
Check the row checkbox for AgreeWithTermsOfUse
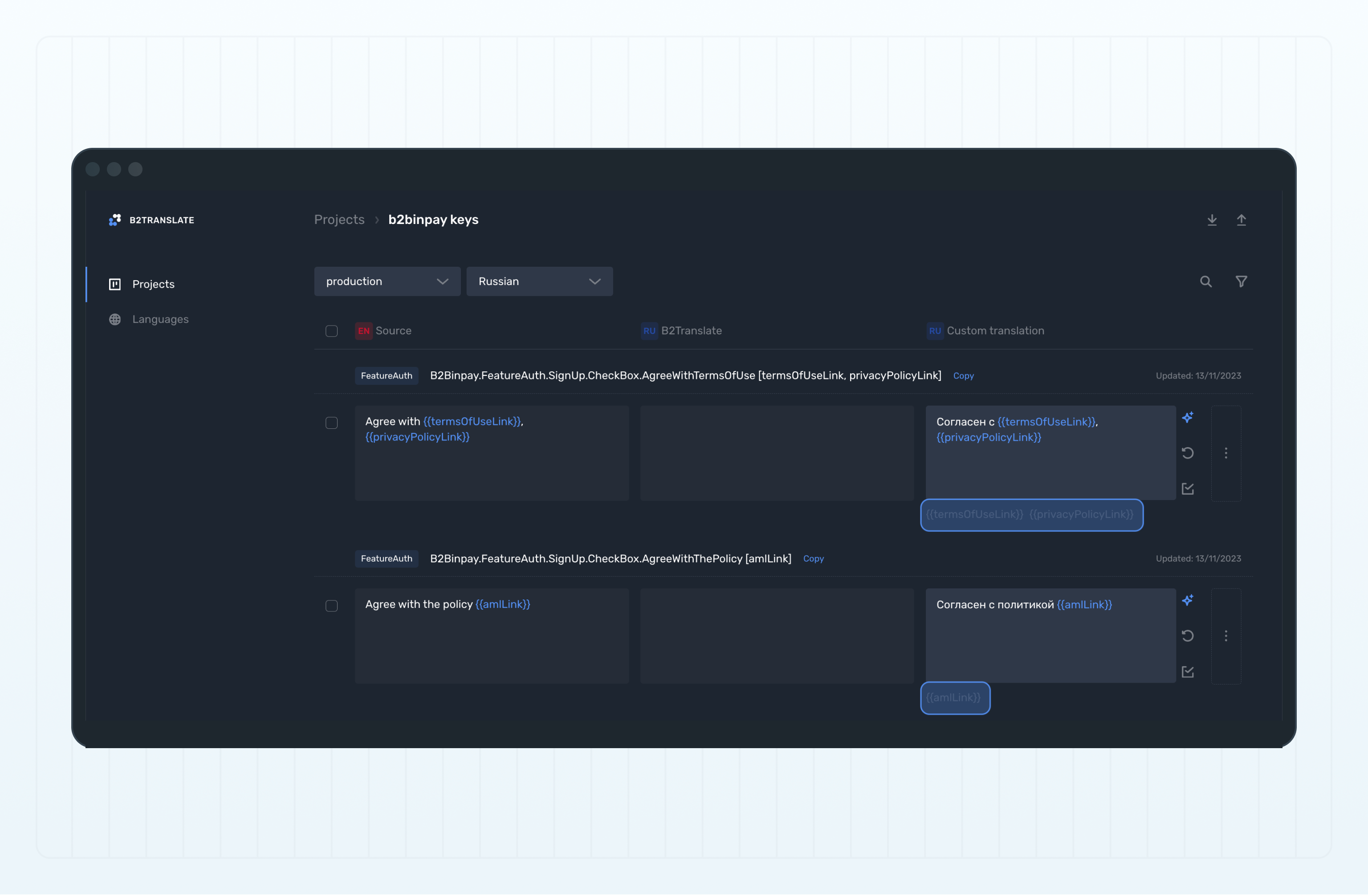(x=332, y=423)
